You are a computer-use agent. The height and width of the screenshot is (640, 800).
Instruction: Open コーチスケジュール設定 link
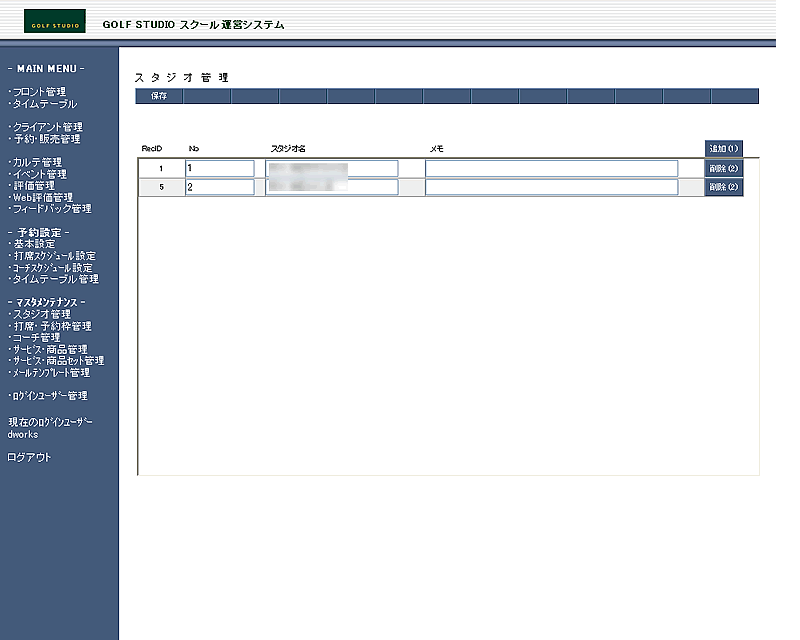pos(53,267)
